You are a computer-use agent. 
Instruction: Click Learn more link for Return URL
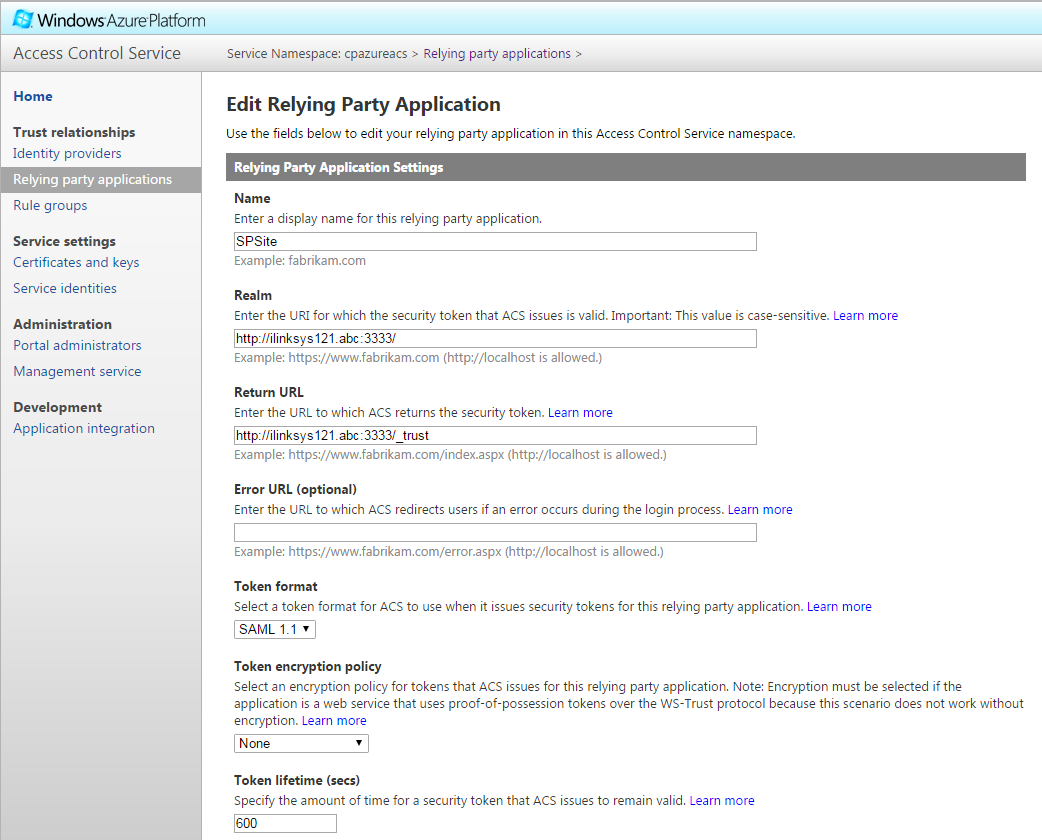580,413
